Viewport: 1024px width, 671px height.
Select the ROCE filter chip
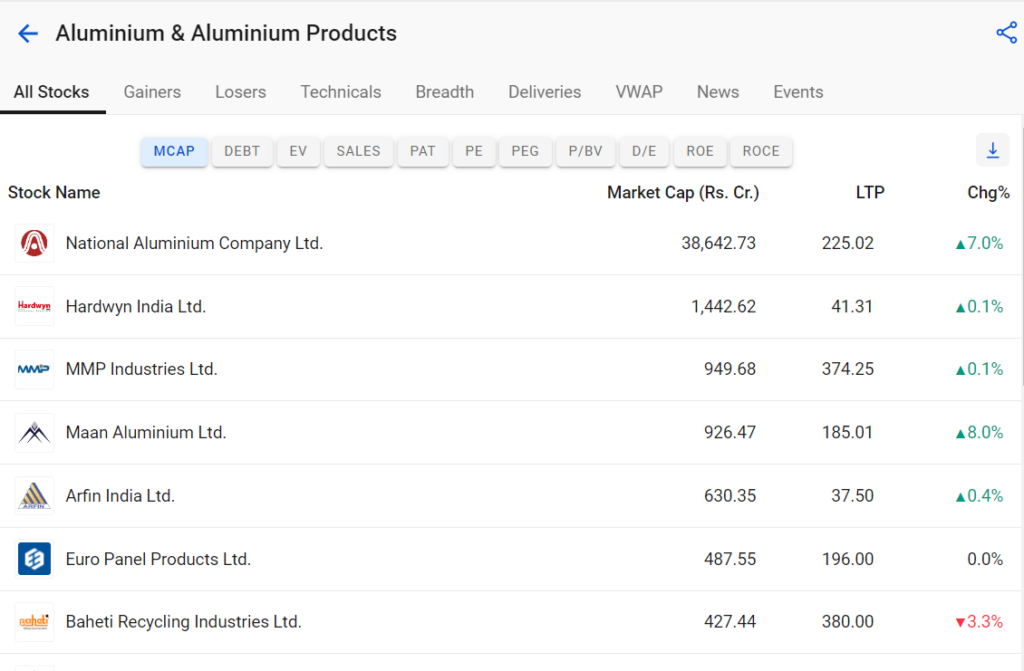tap(761, 152)
